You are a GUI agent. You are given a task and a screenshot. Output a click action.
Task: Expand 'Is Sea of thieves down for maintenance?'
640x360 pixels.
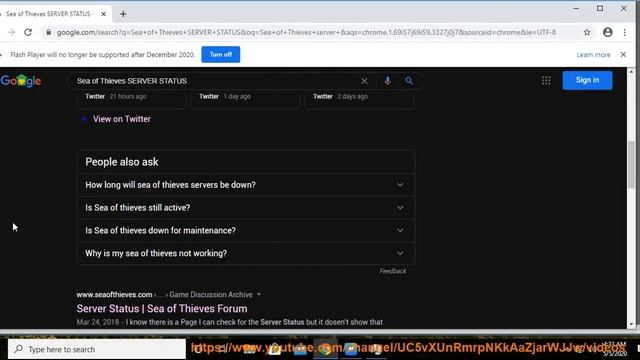pyautogui.click(x=246, y=231)
